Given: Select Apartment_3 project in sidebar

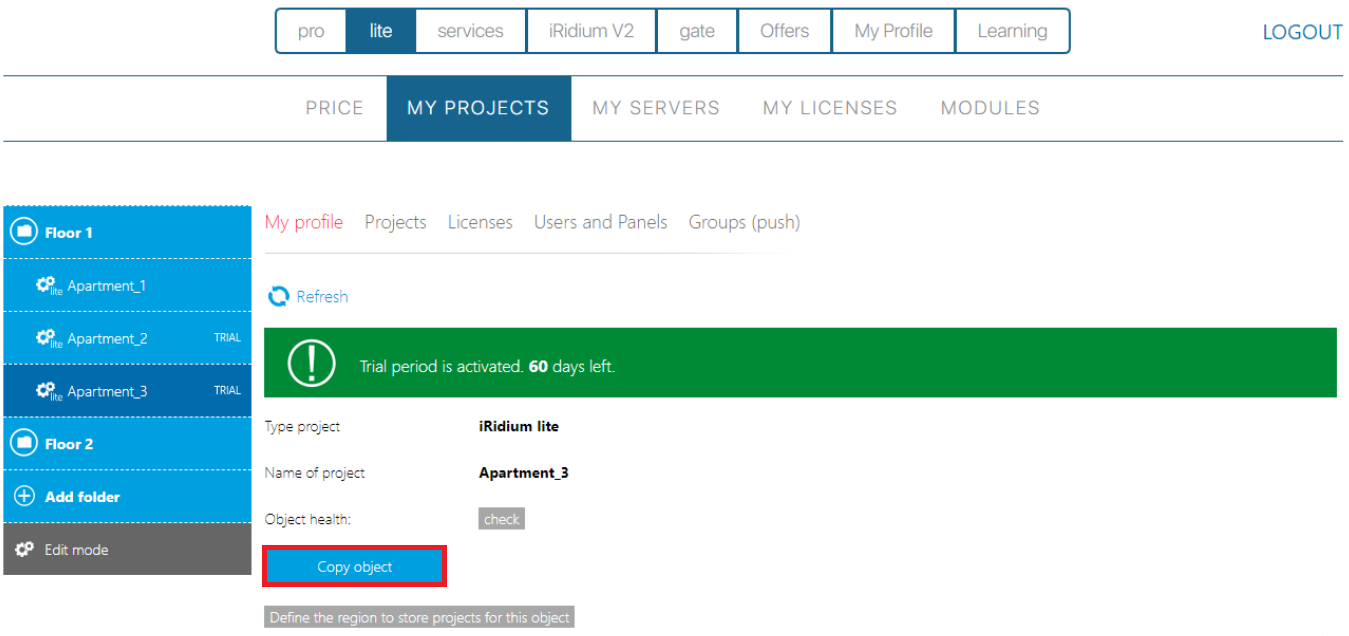Looking at the screenshot, I should [x=107, y=392].
